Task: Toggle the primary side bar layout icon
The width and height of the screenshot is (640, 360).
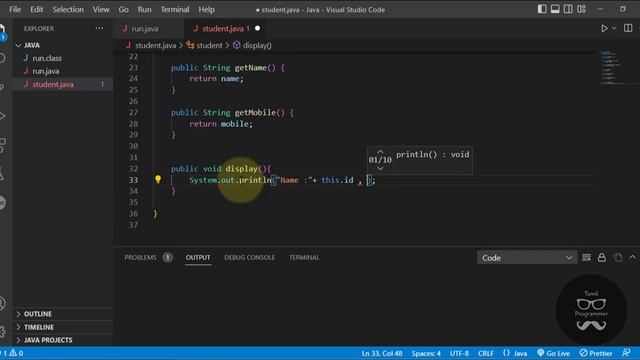Action: [542, 9]
